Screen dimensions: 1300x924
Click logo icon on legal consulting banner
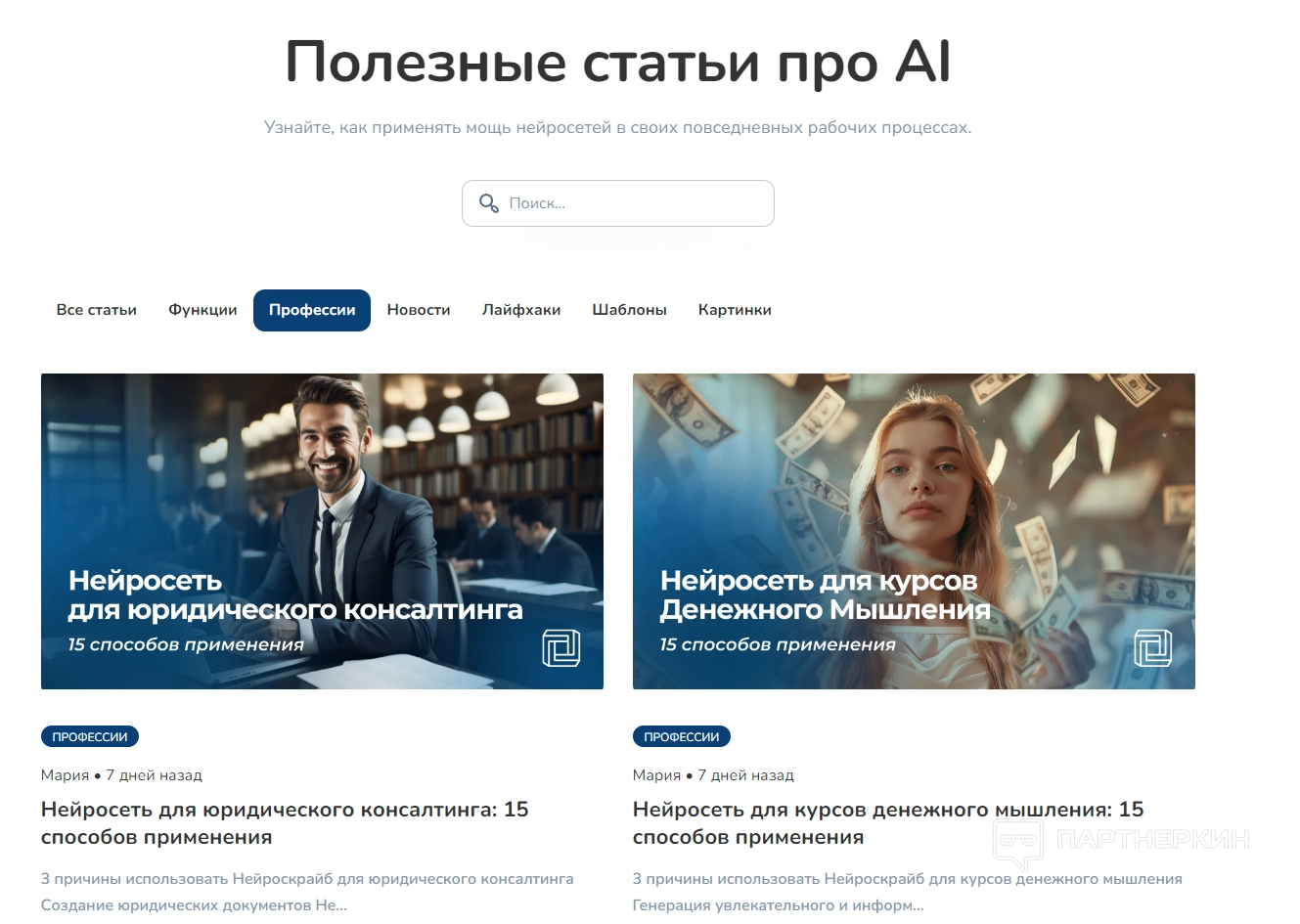tap(561, 648)
